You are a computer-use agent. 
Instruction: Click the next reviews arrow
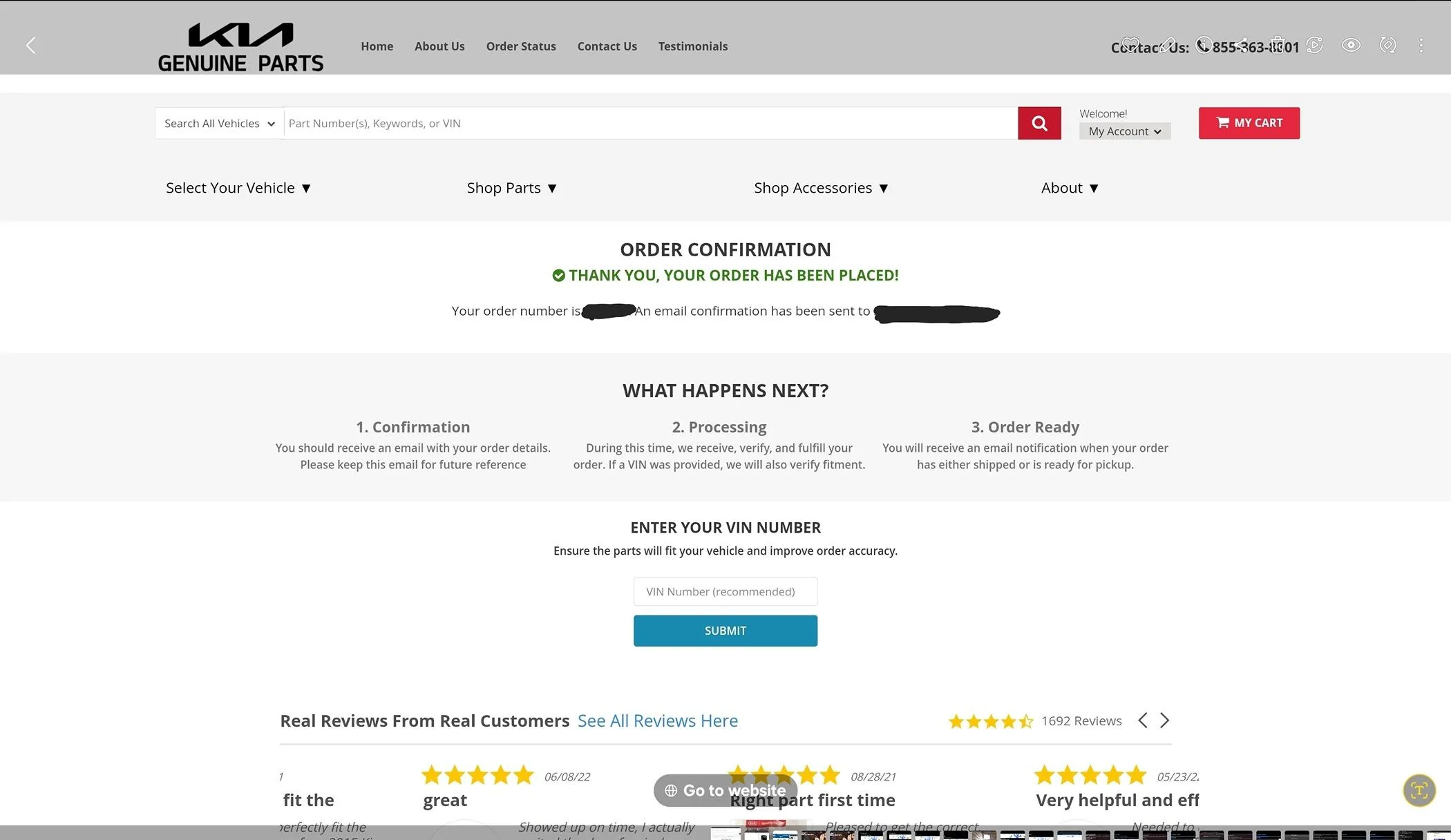1165,720
